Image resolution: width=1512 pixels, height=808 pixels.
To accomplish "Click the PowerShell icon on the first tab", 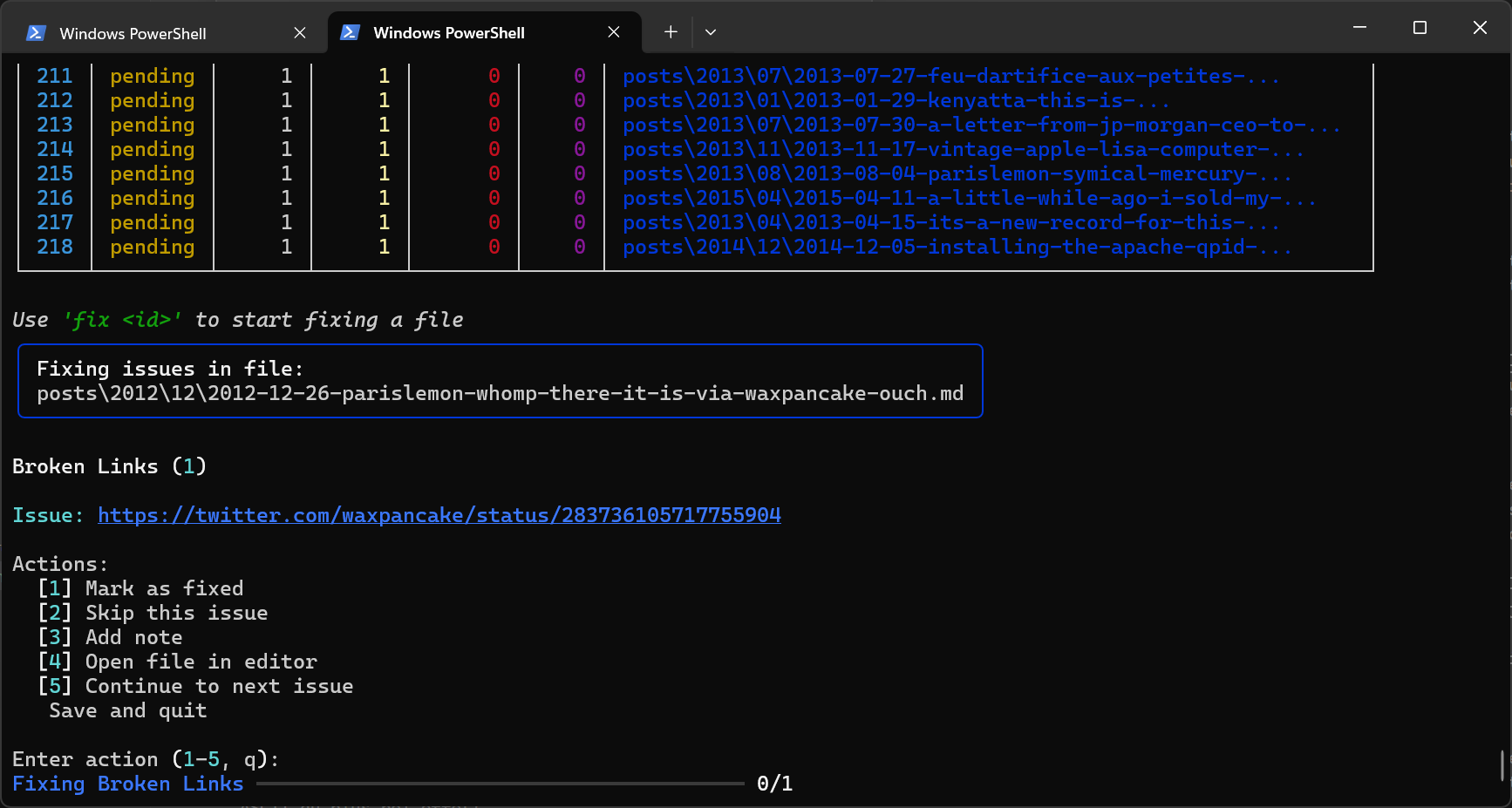I will [34, 32].
